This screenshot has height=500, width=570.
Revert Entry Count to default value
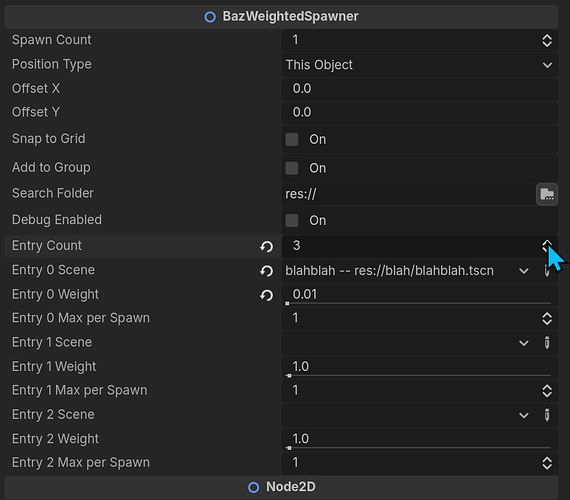click(266, 247)
